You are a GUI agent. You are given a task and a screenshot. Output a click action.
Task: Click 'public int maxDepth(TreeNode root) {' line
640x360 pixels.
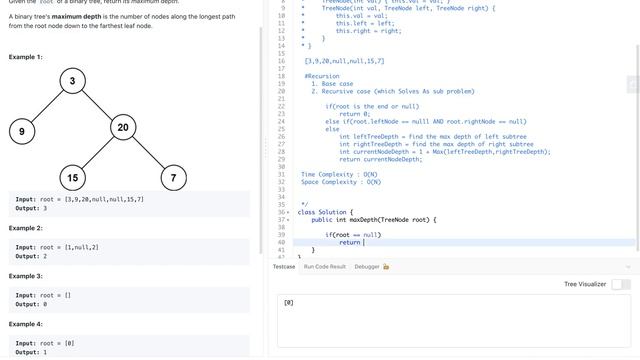point(374,220)
